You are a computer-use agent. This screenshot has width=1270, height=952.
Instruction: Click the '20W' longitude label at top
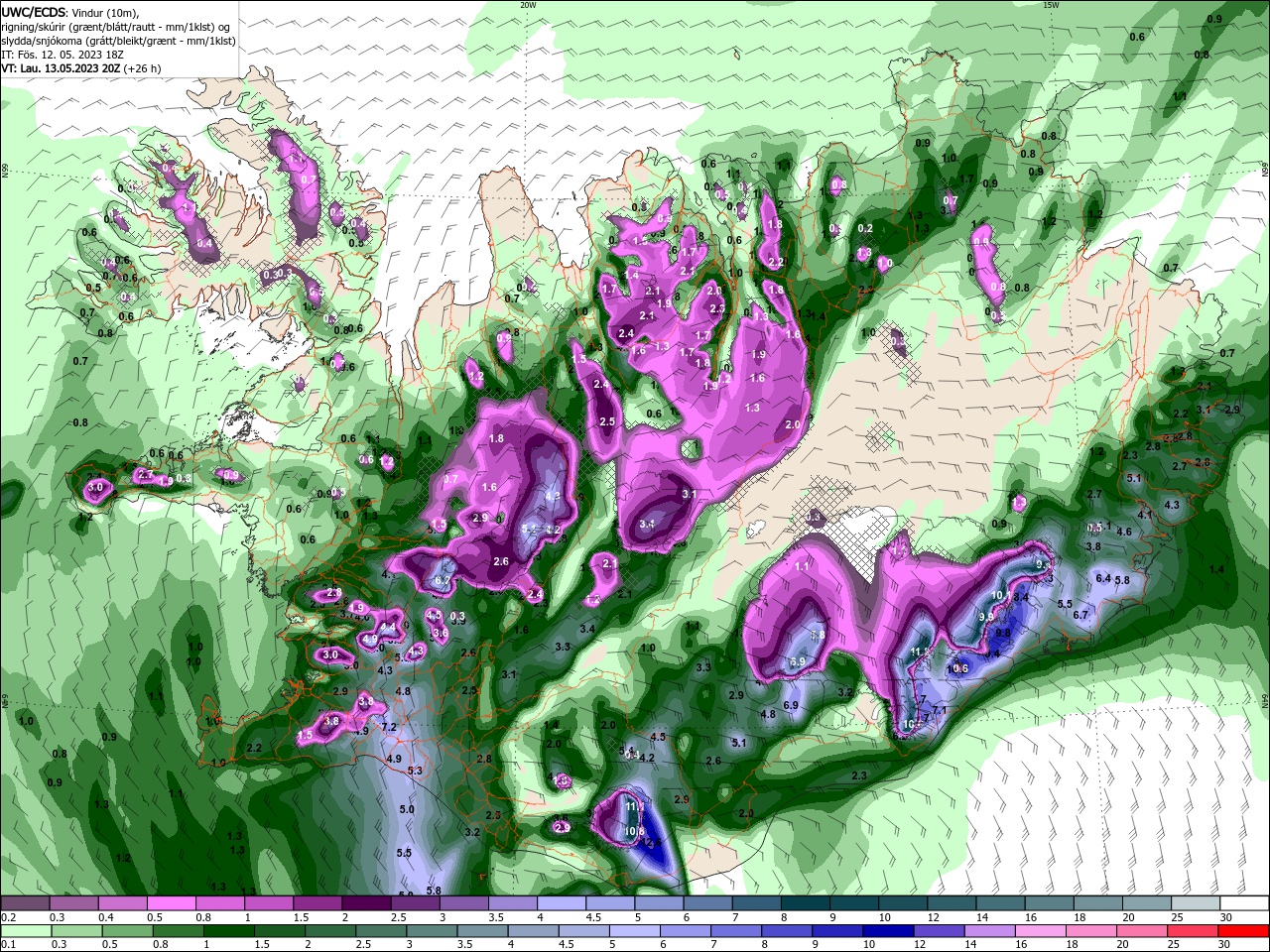(528, 5)
